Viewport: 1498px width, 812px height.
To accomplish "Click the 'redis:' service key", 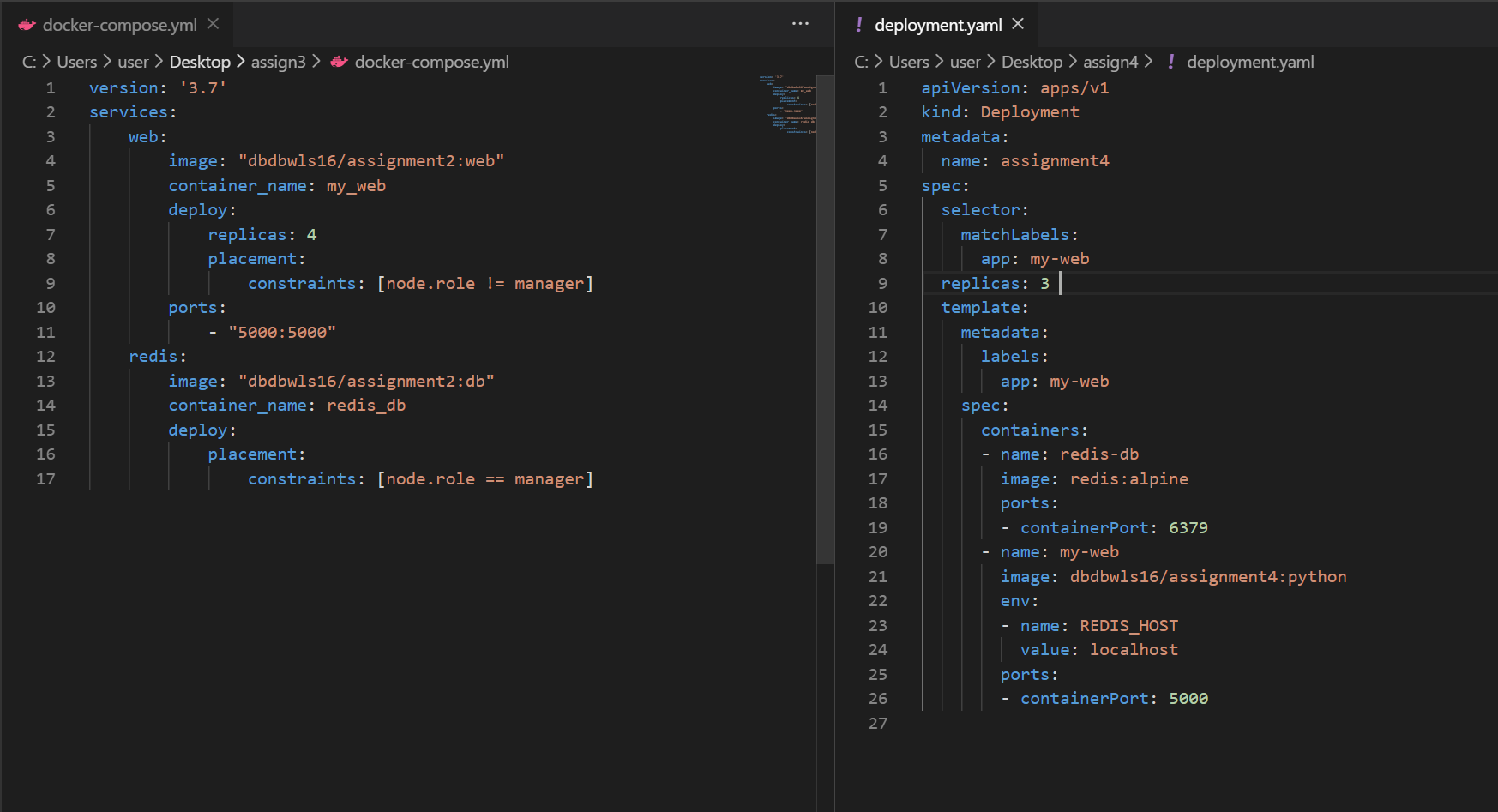I will coord(158,356).
